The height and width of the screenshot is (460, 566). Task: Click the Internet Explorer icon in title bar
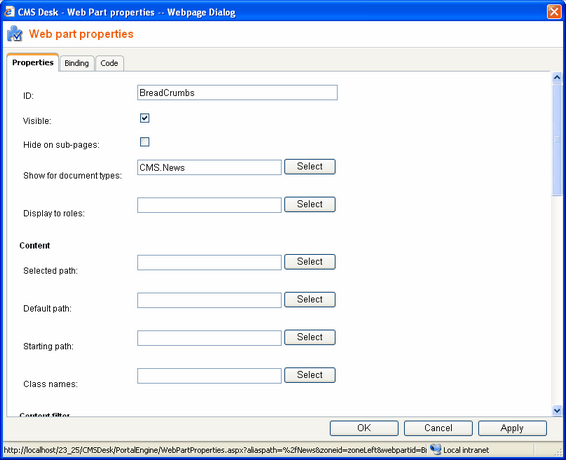pyautogui.click(x=9, y=12)
